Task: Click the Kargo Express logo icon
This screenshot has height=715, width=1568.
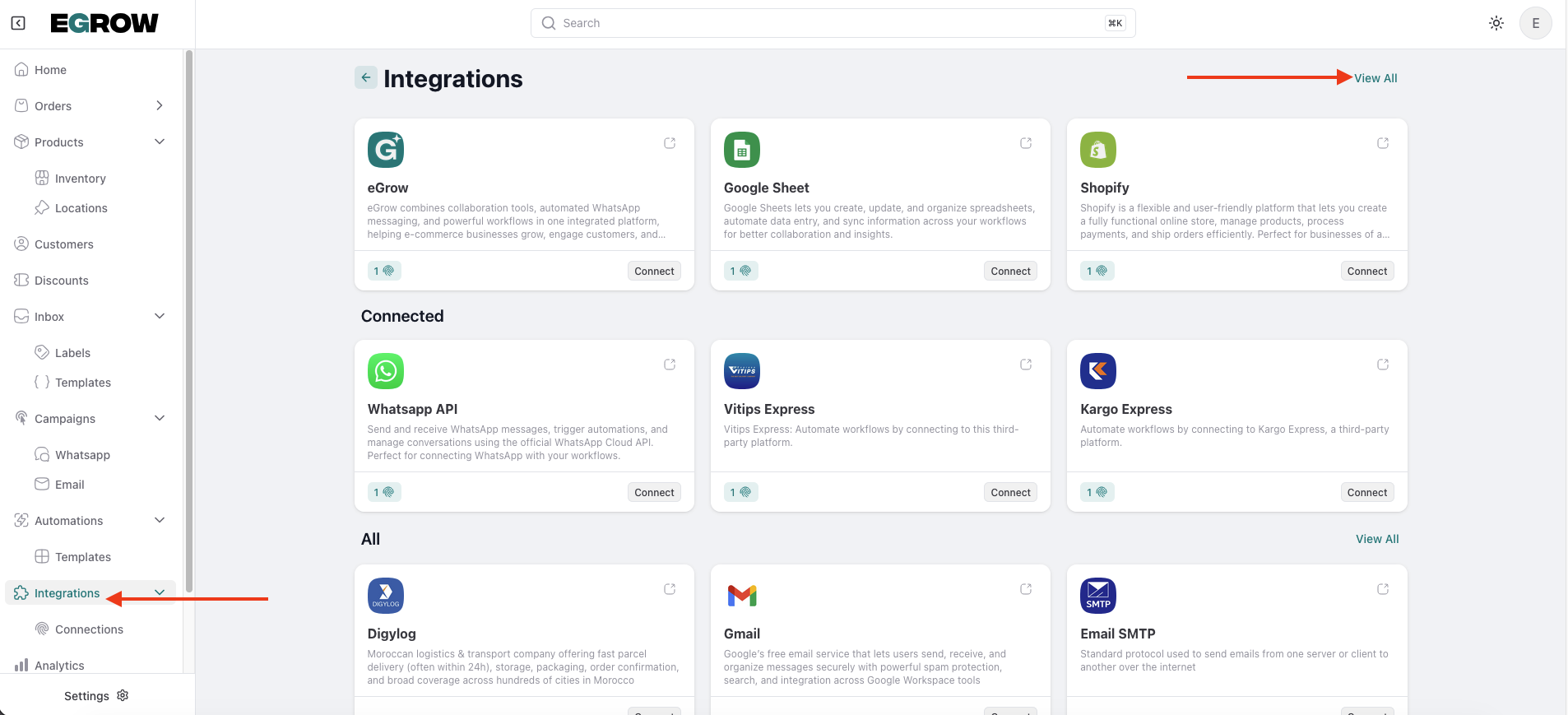Action: click(x=1097, y=371)
